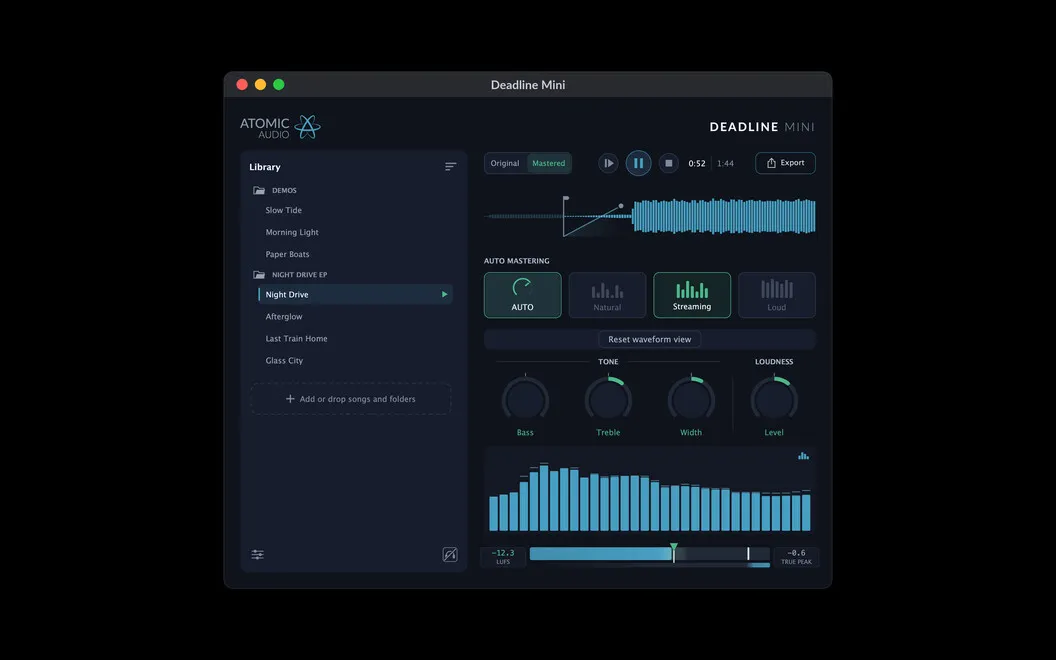Click the Atomic Audio logo
The image size is (1056, 660).
(280, 127)
